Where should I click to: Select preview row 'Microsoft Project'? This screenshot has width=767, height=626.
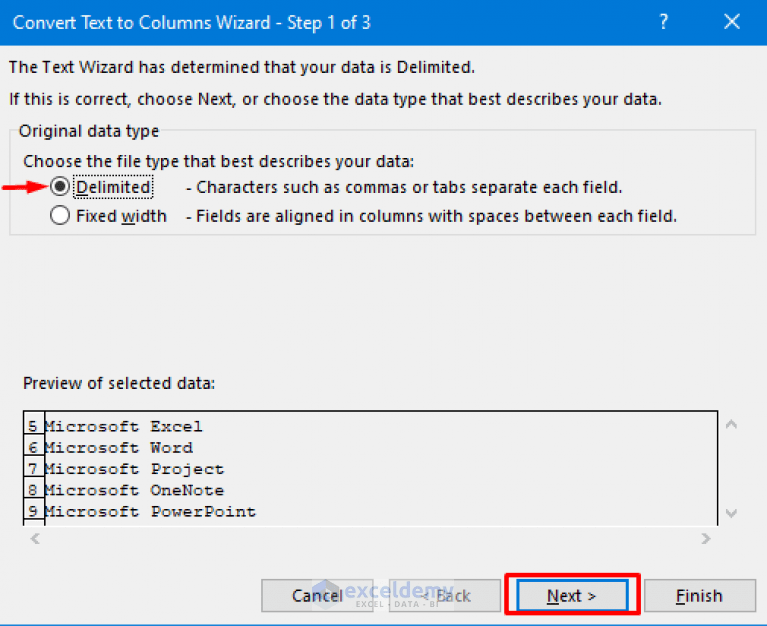[134, 469]
